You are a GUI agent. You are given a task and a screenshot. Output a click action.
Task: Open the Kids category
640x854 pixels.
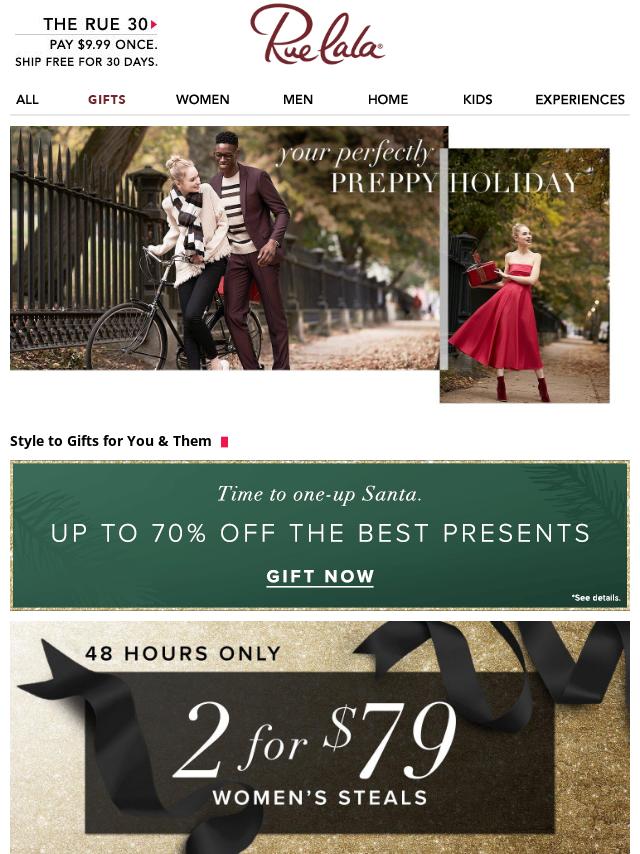click(478, 100)
